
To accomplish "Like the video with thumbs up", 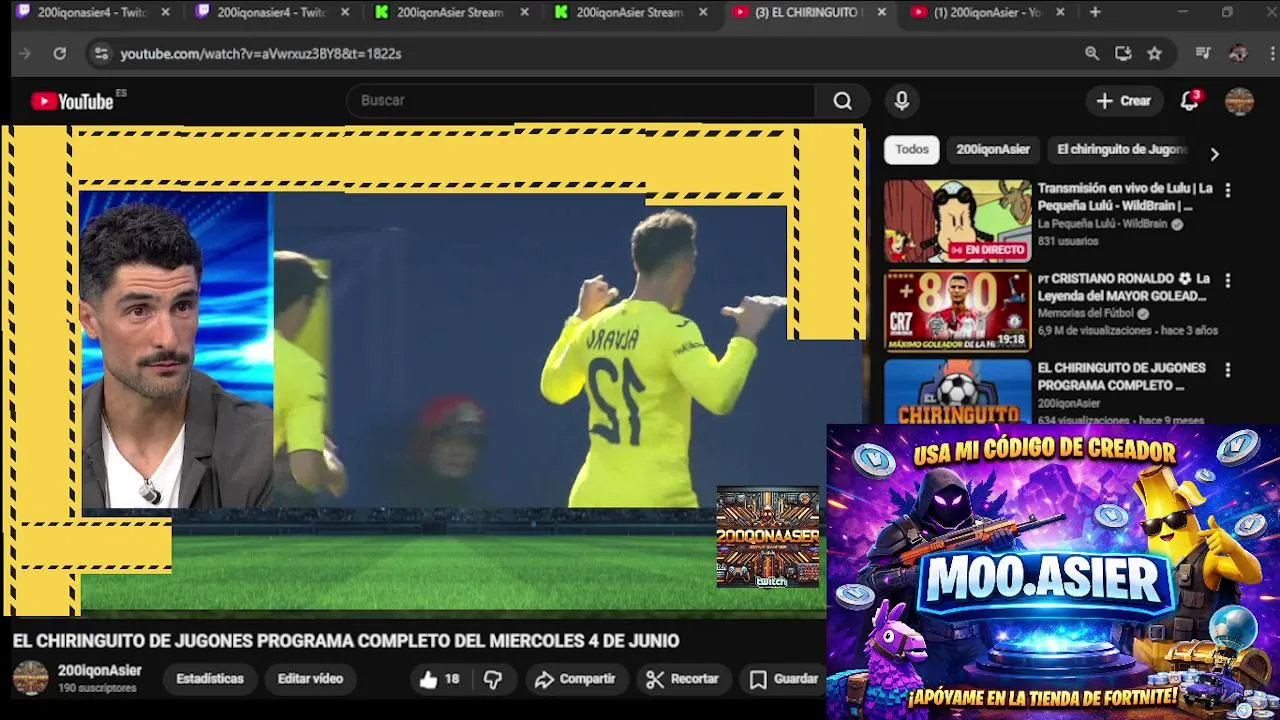I will point(439,679).
